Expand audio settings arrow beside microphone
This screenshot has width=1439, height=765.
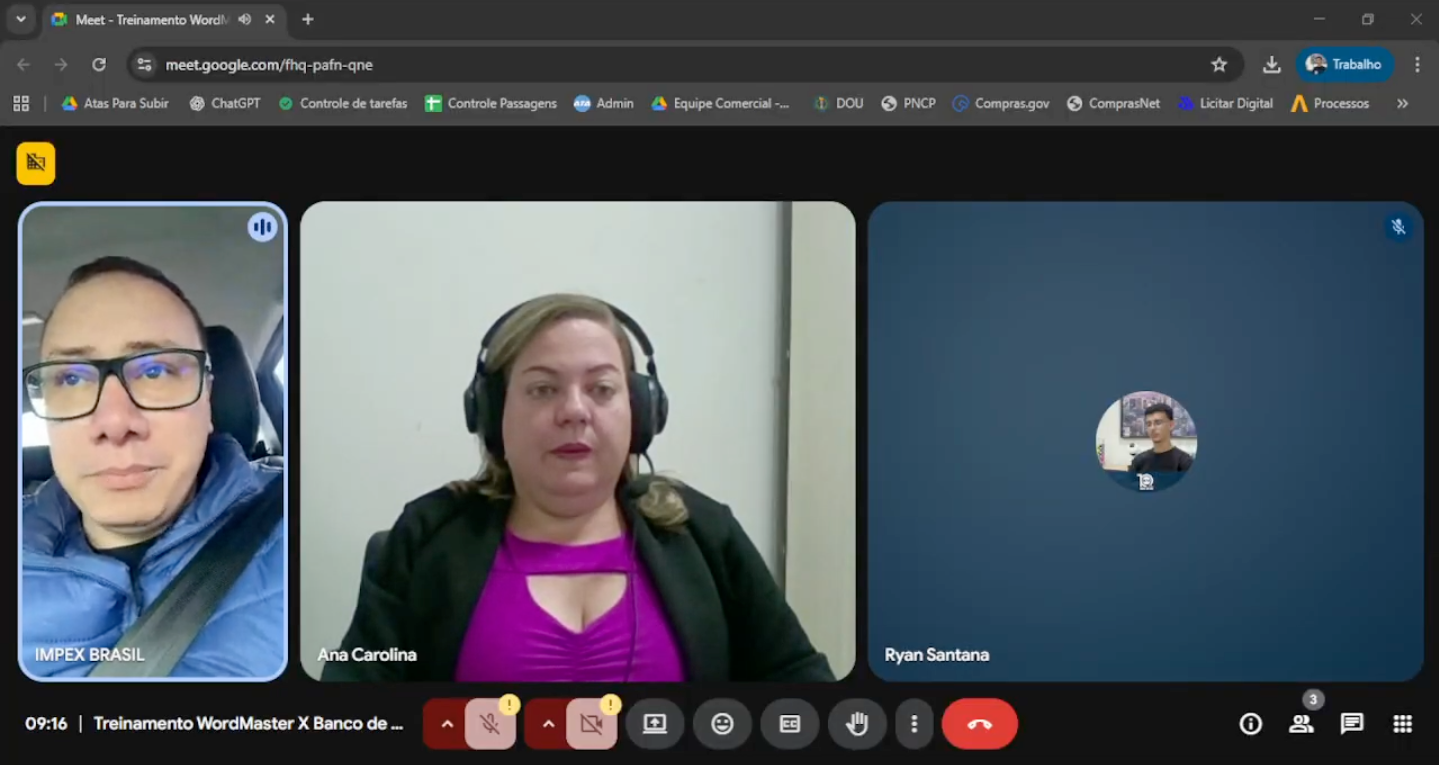click(x=446, y=724)
